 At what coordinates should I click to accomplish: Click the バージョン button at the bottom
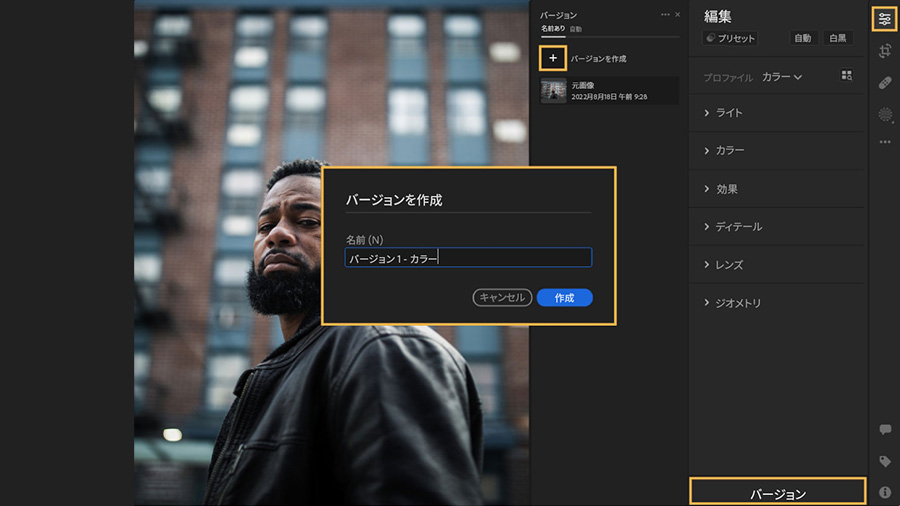point(778,493)
